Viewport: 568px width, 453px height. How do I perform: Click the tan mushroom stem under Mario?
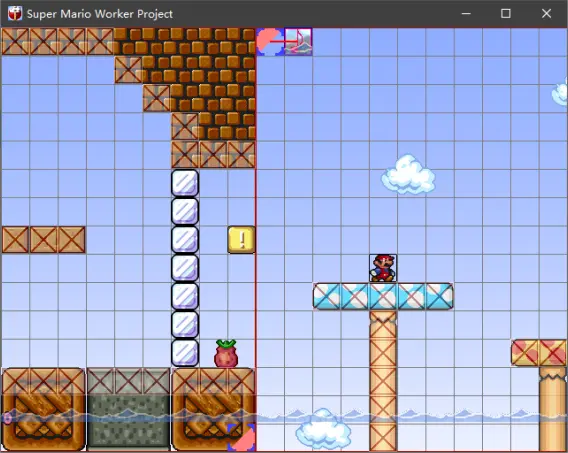[383, 381]
